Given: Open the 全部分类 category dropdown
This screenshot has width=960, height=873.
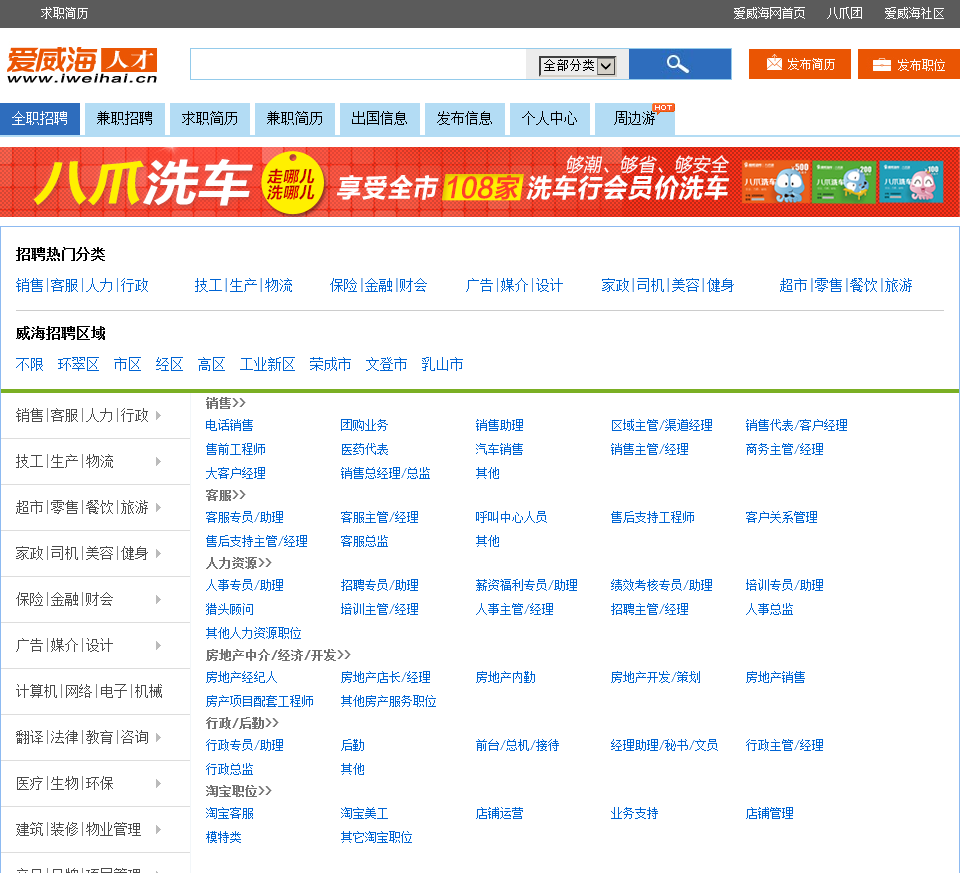Looking at the screenshot, I should click(x=577, y=66).
